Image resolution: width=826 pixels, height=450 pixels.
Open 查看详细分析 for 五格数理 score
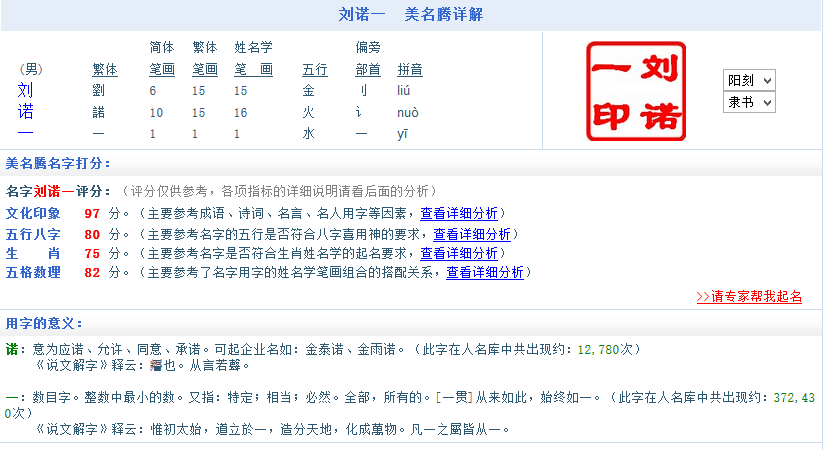[x=485, y=272]
